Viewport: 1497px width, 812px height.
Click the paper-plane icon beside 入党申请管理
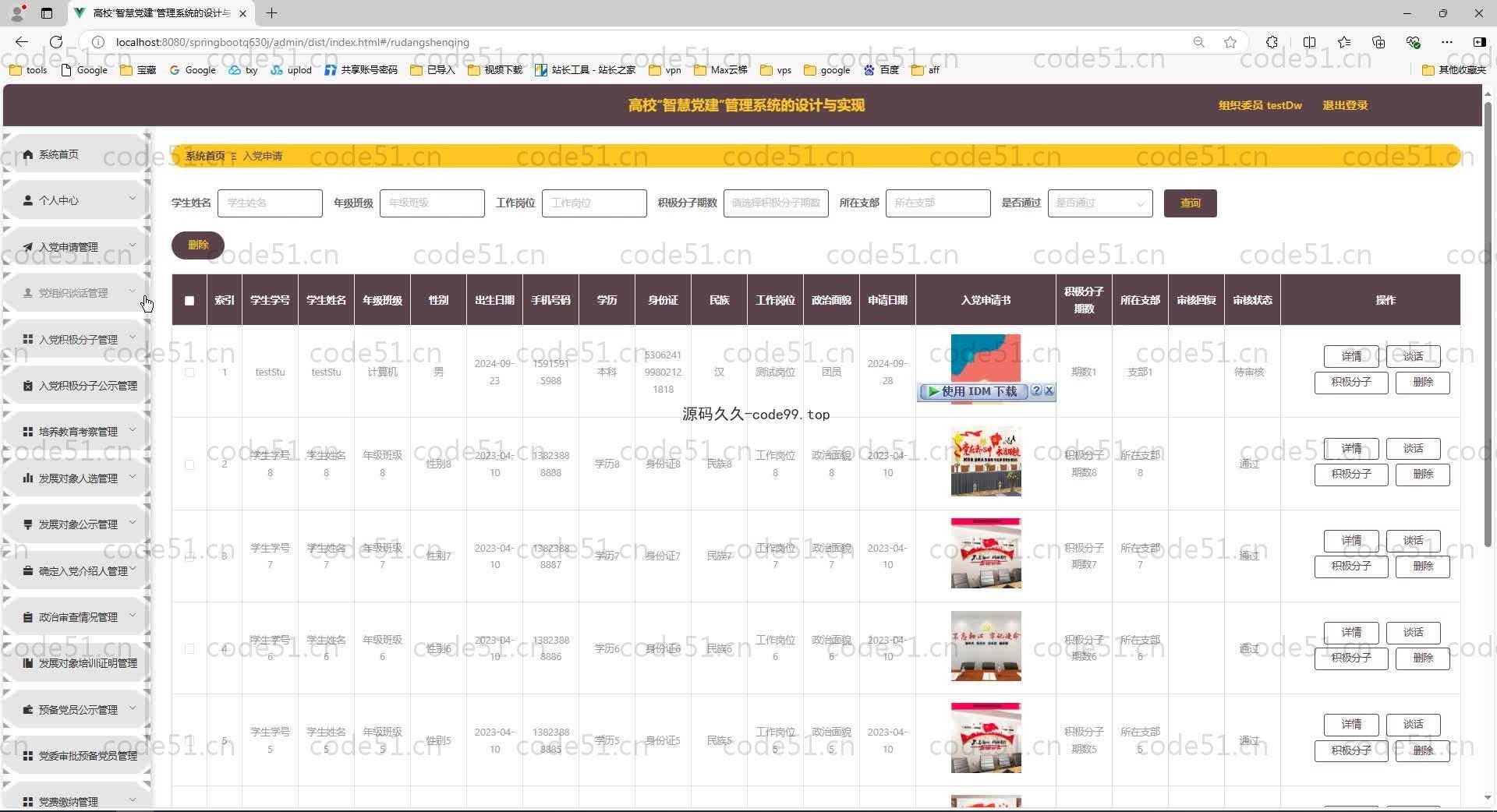pos(28,247)
